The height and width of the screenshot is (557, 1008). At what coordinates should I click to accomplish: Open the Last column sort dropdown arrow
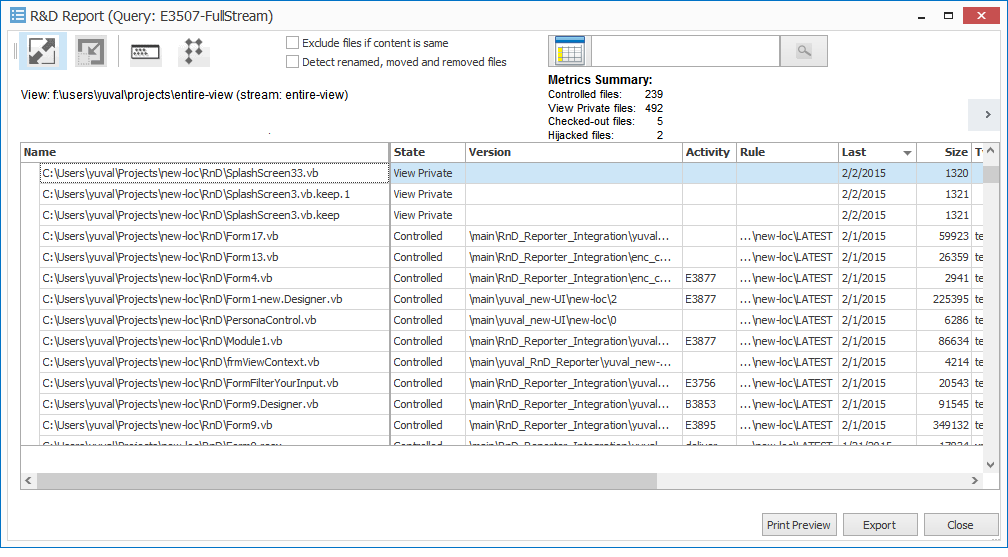[x=907, y=153]
